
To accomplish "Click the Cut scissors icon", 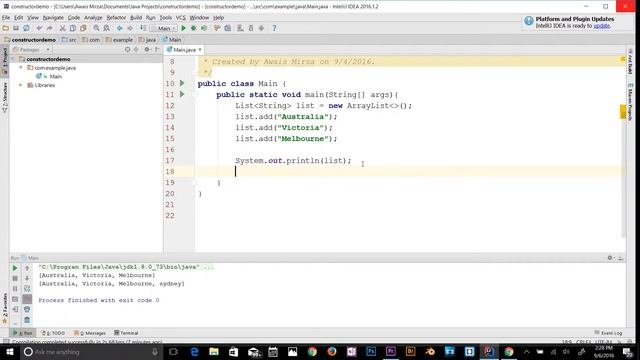I will pyautogui.click(x=62, y=28).
